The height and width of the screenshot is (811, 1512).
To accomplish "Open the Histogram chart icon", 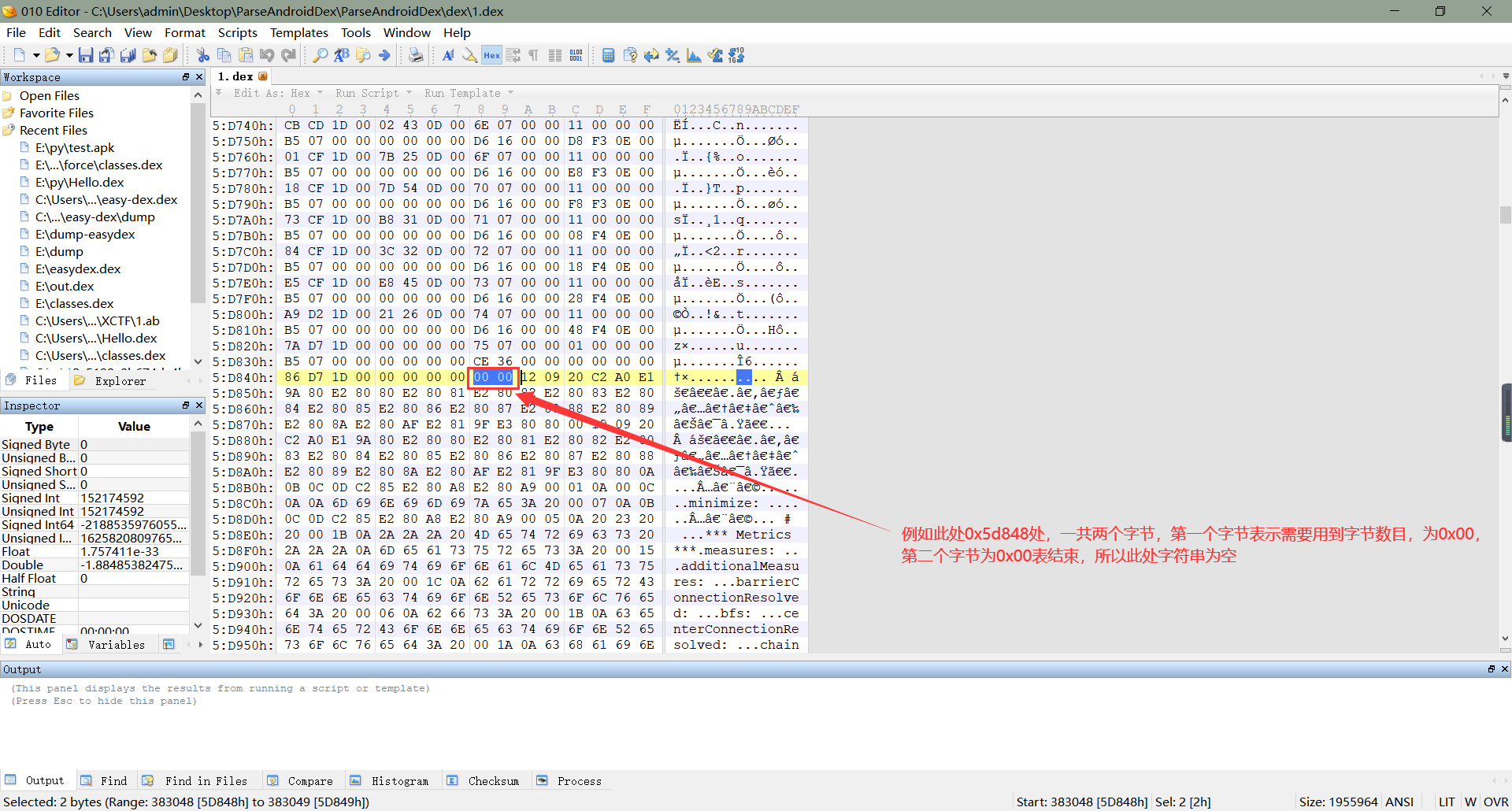I will [x=694, y=55].
